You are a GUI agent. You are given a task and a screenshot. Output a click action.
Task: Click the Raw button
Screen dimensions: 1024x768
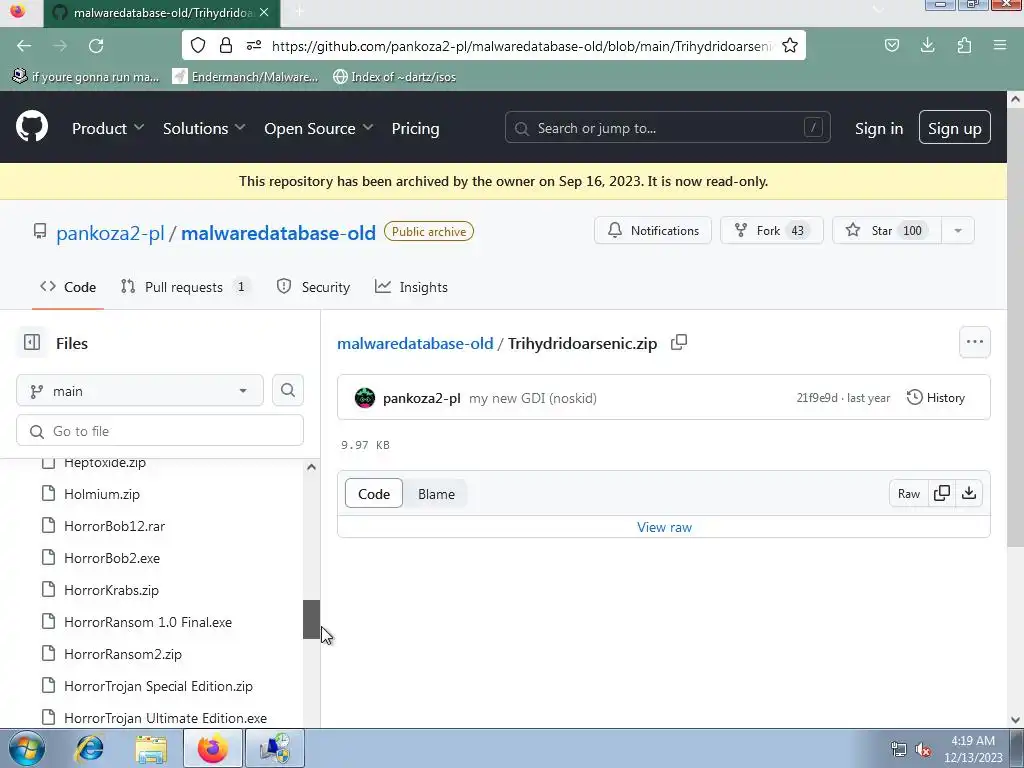pyautogui.click(x=908, y=493)
